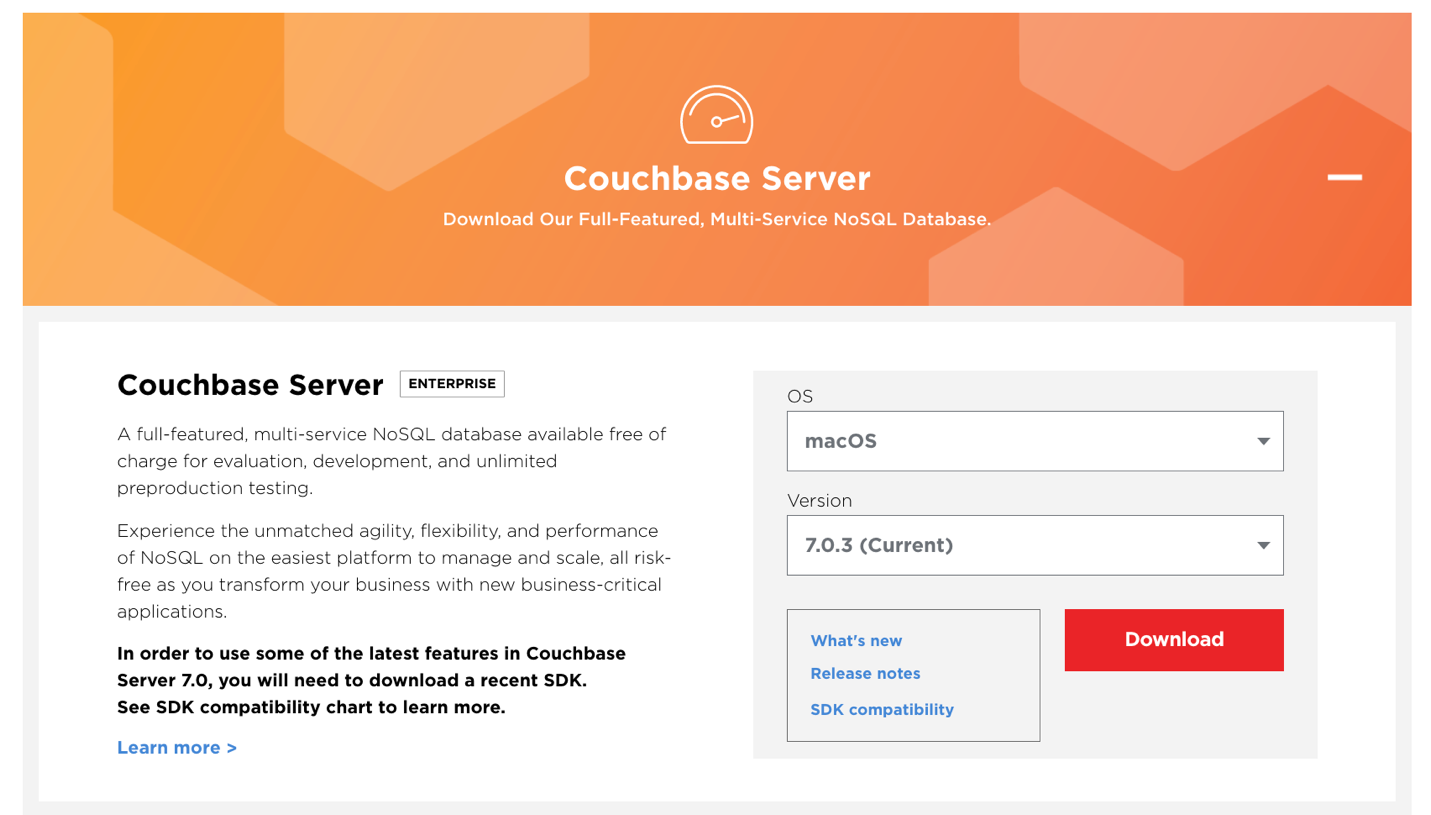Click the "Couchbase Server" heading in the banner

[716, 179]
